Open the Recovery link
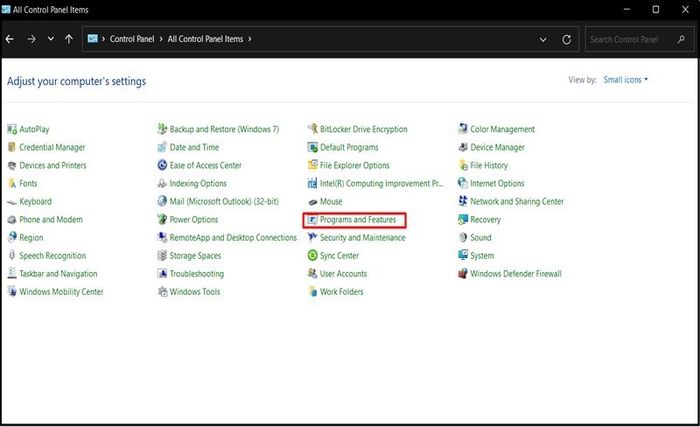The height and width of the screenshot is (427, 700). pos(485,220)
